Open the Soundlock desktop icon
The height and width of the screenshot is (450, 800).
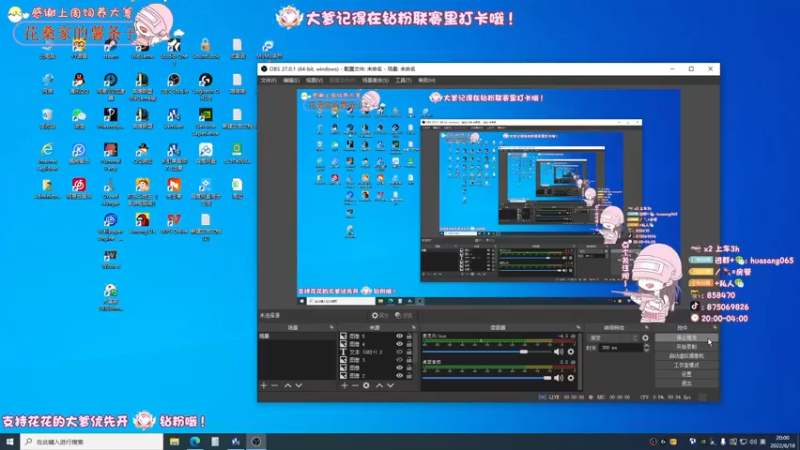206,49
